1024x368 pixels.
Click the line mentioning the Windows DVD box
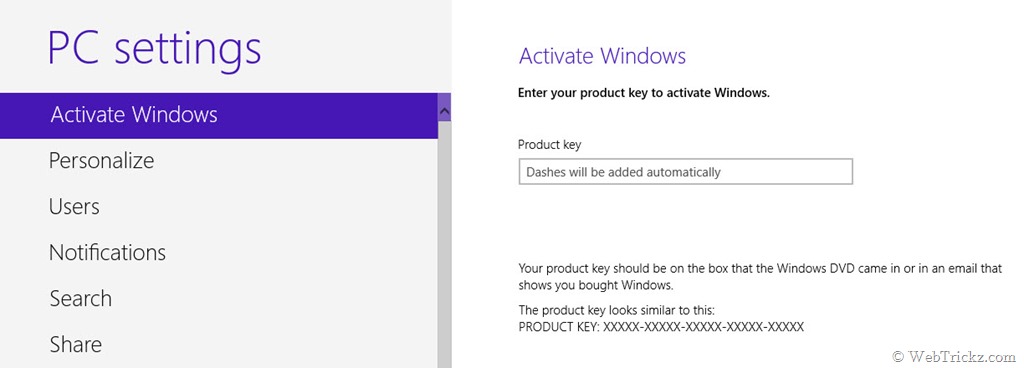[x=760, y=268]
